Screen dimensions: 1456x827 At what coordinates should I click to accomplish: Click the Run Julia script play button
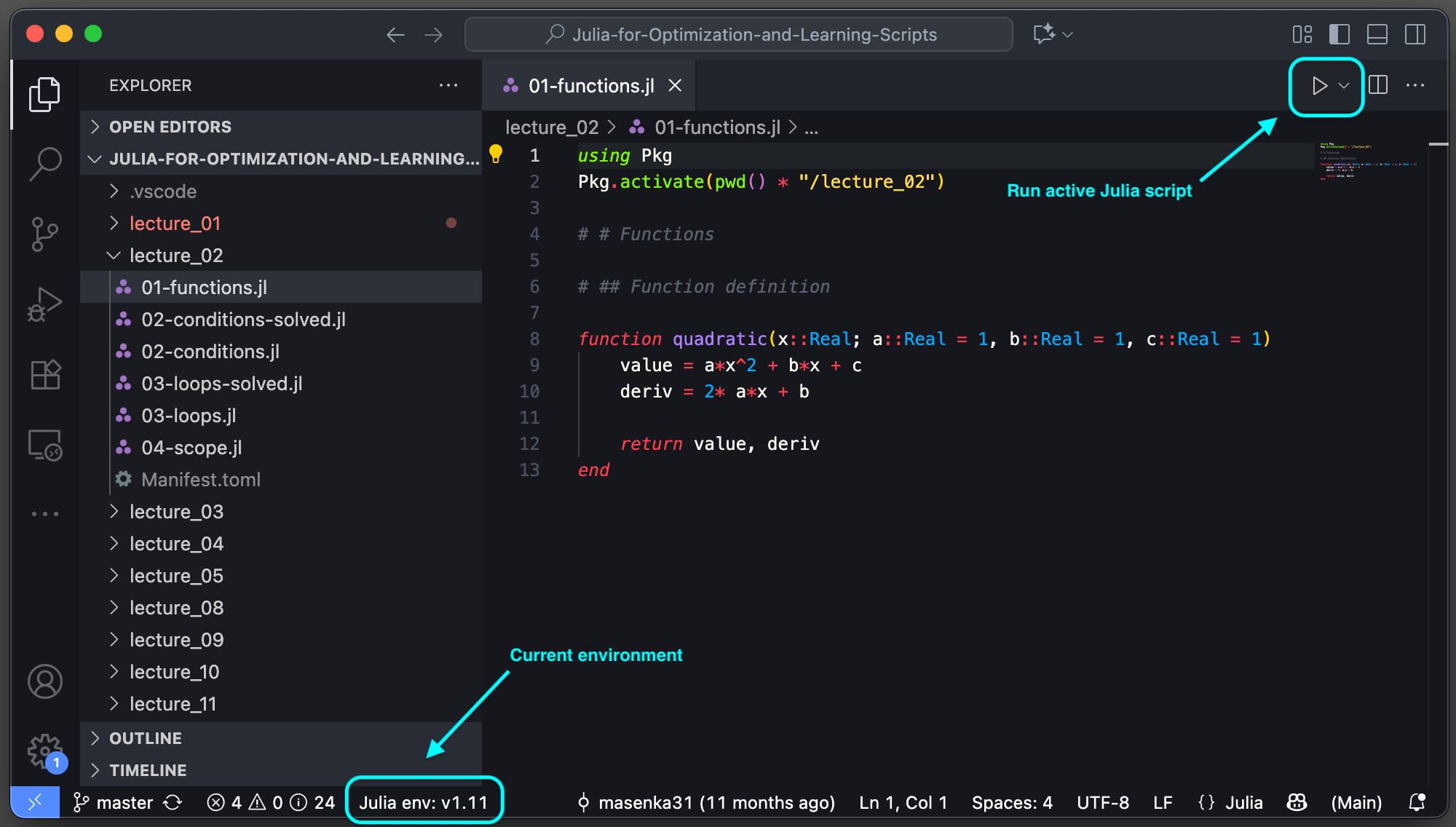click(1318, 86)
